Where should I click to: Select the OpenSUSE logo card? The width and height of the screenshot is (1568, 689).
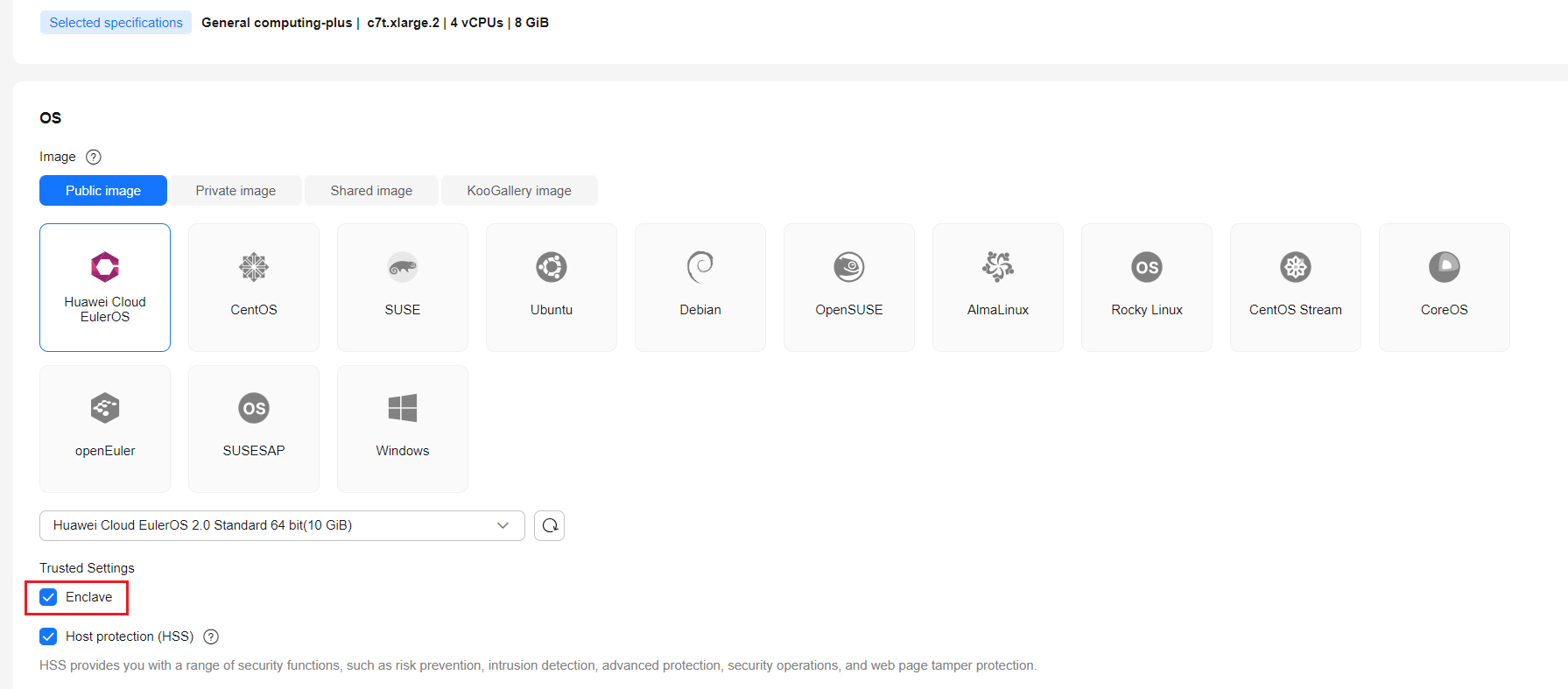coord(849,287)
